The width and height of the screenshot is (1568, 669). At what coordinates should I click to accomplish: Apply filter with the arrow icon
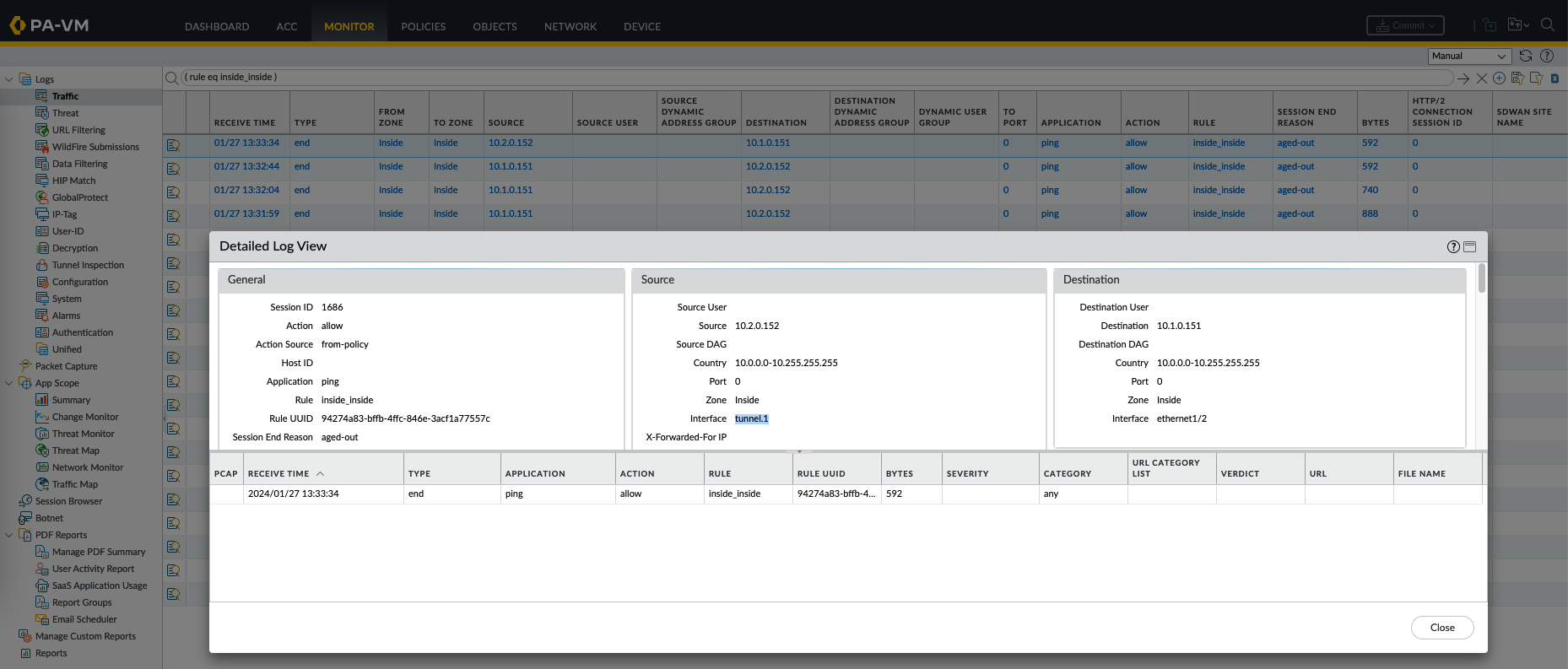(x=1463, y=78)
